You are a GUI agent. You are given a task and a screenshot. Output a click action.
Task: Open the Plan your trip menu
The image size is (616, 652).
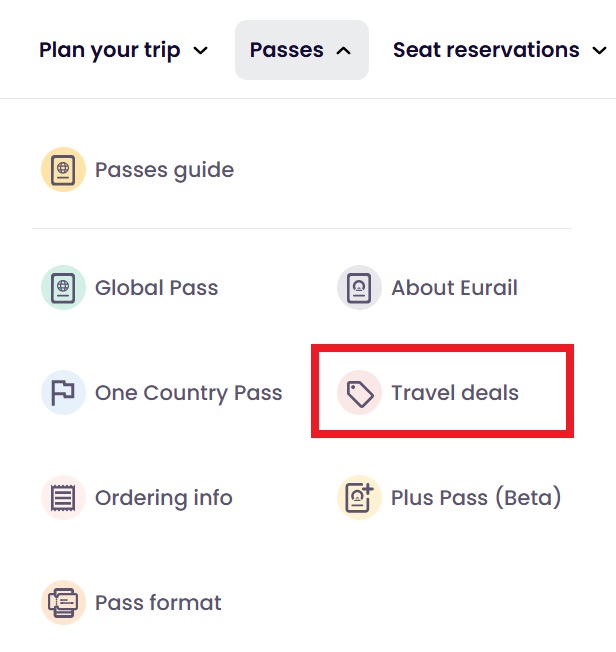coord(110,50)
